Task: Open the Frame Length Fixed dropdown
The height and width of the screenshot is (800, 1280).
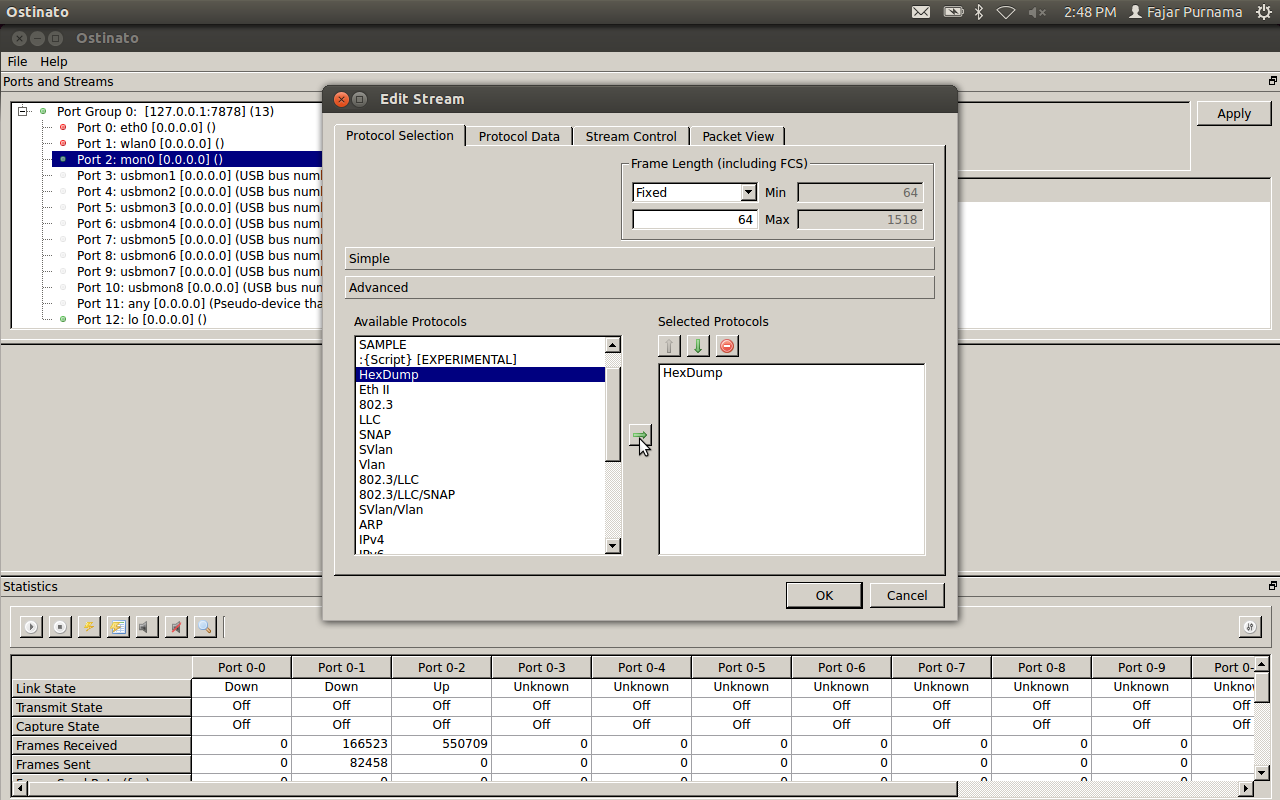Action: click(x=695, y=192)
